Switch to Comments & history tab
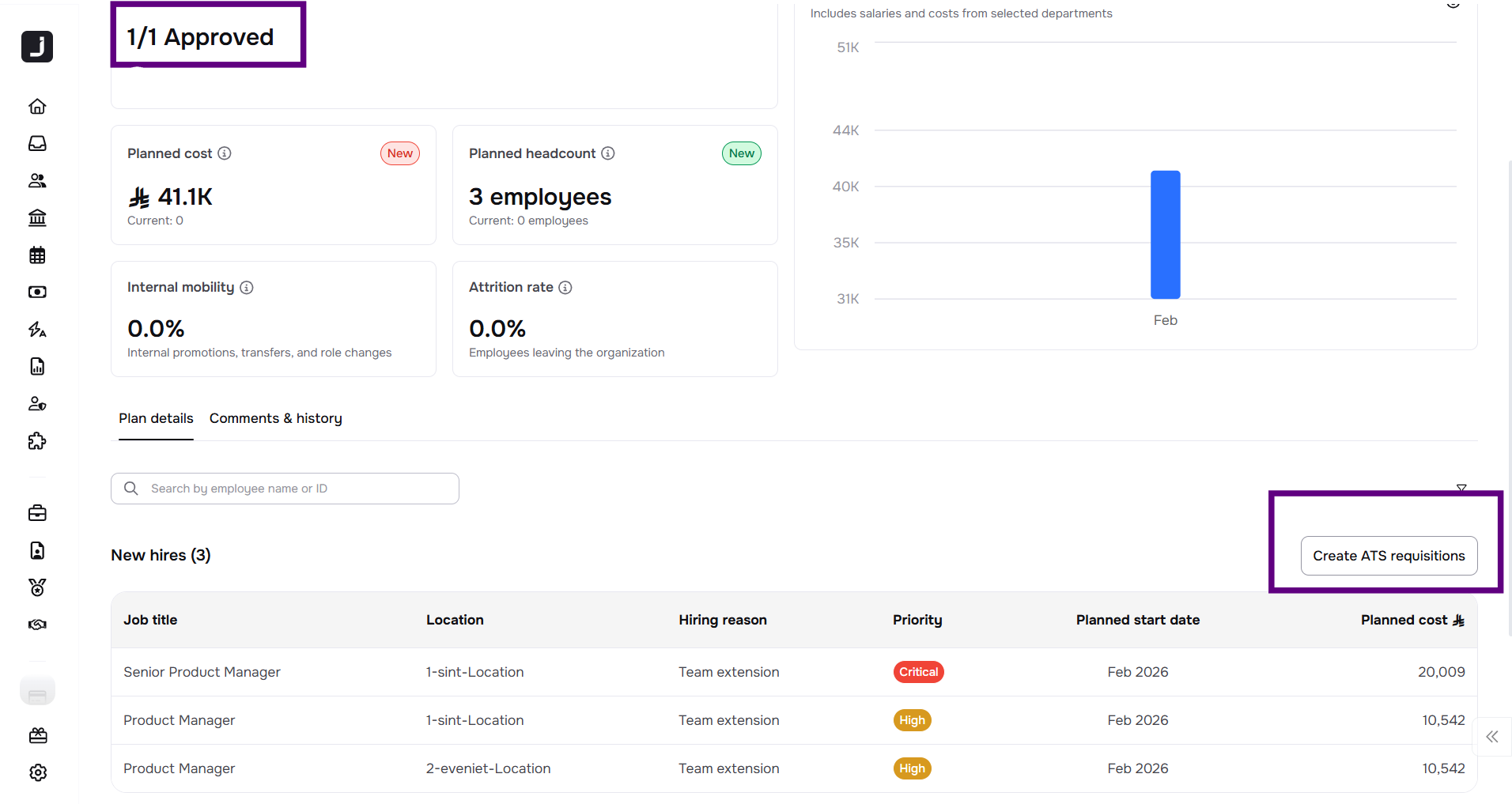 tap(275, 418)
